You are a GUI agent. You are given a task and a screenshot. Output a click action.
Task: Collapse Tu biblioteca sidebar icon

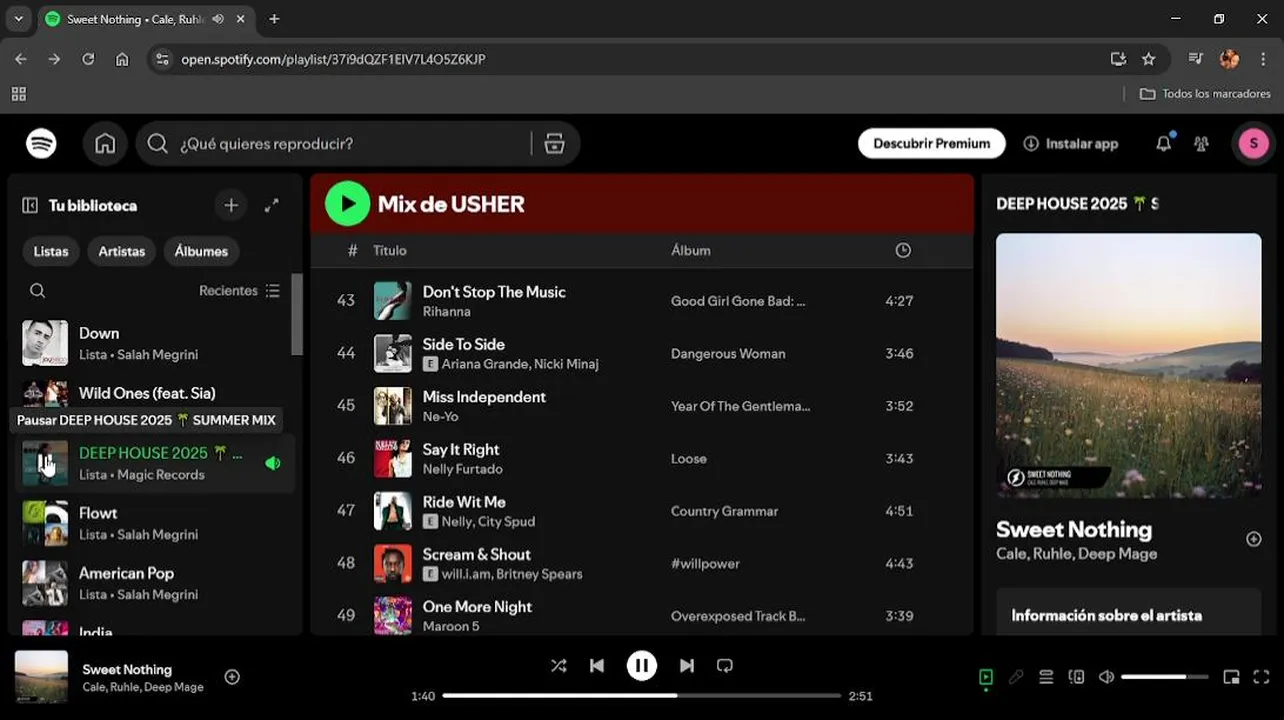point(30,205)
